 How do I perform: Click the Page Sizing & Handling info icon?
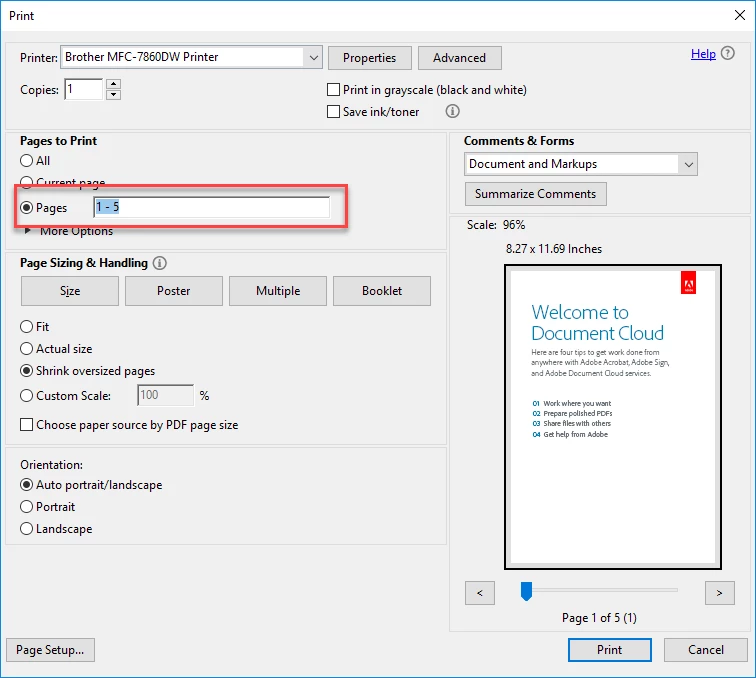click(x=160, y=263)
